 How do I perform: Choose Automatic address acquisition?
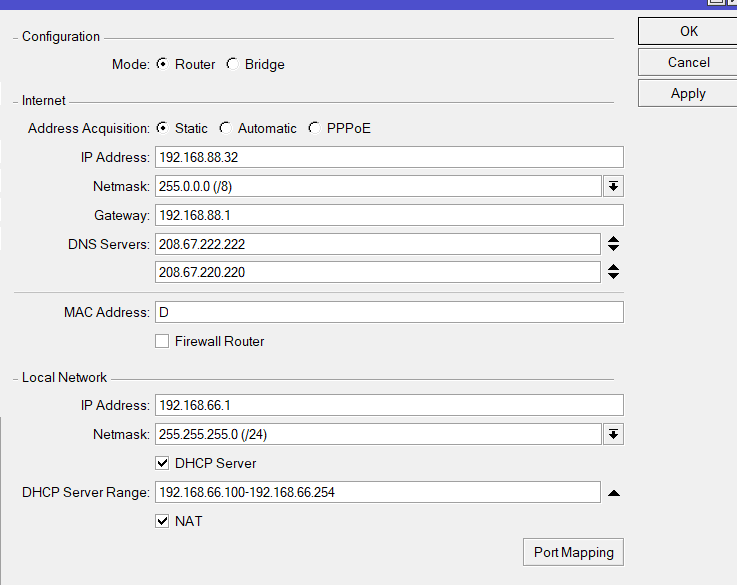pyautogui.click(x=226, y=128)
